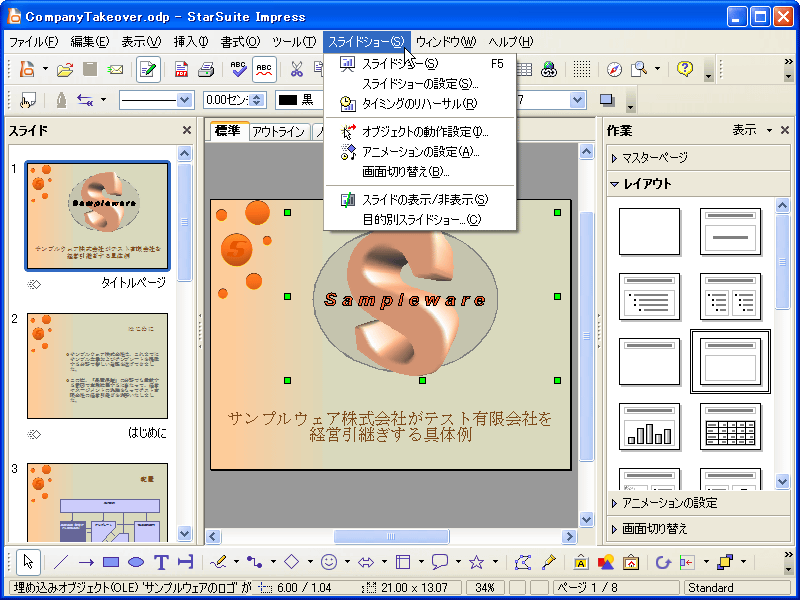
Task: Click the Zoom magnifier icon
Action: pyautogui.click(x=639, y=69)
